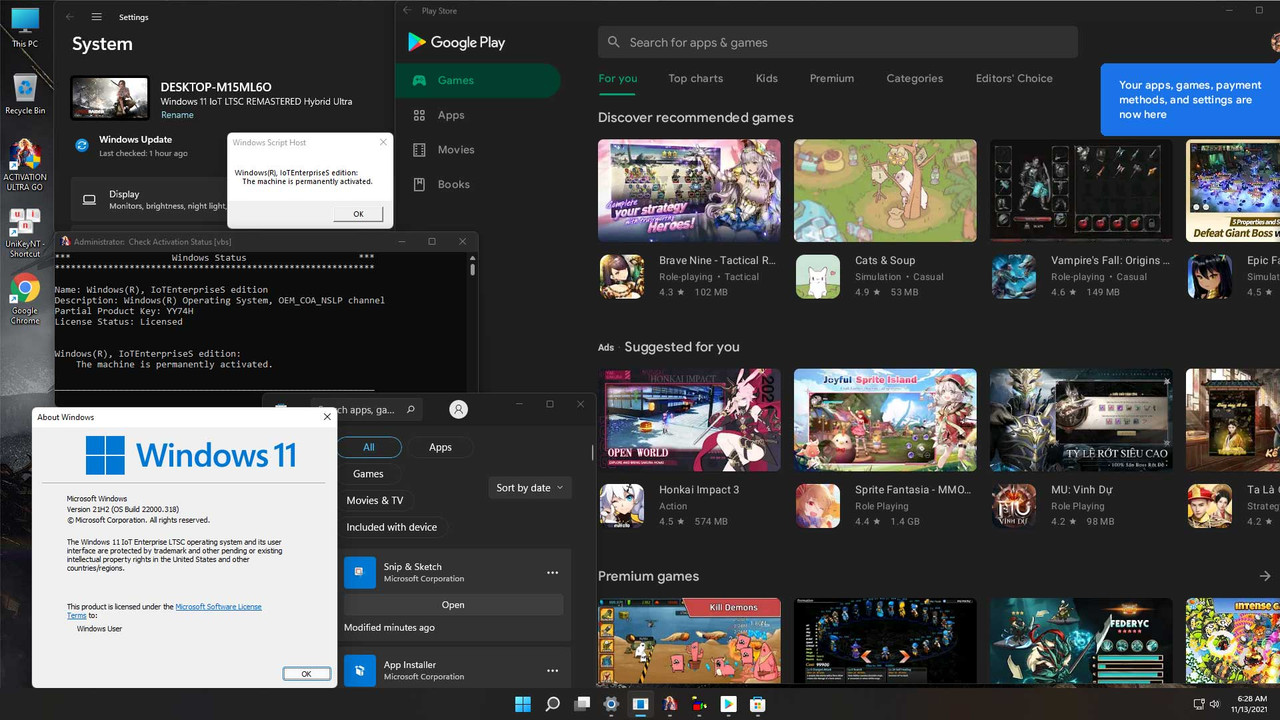
Task: Switch to the "Editors' Choice" tab
Action: 1013,78
